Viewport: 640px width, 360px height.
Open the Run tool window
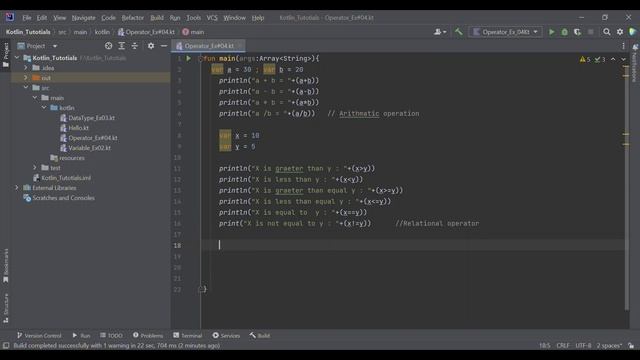81,336
